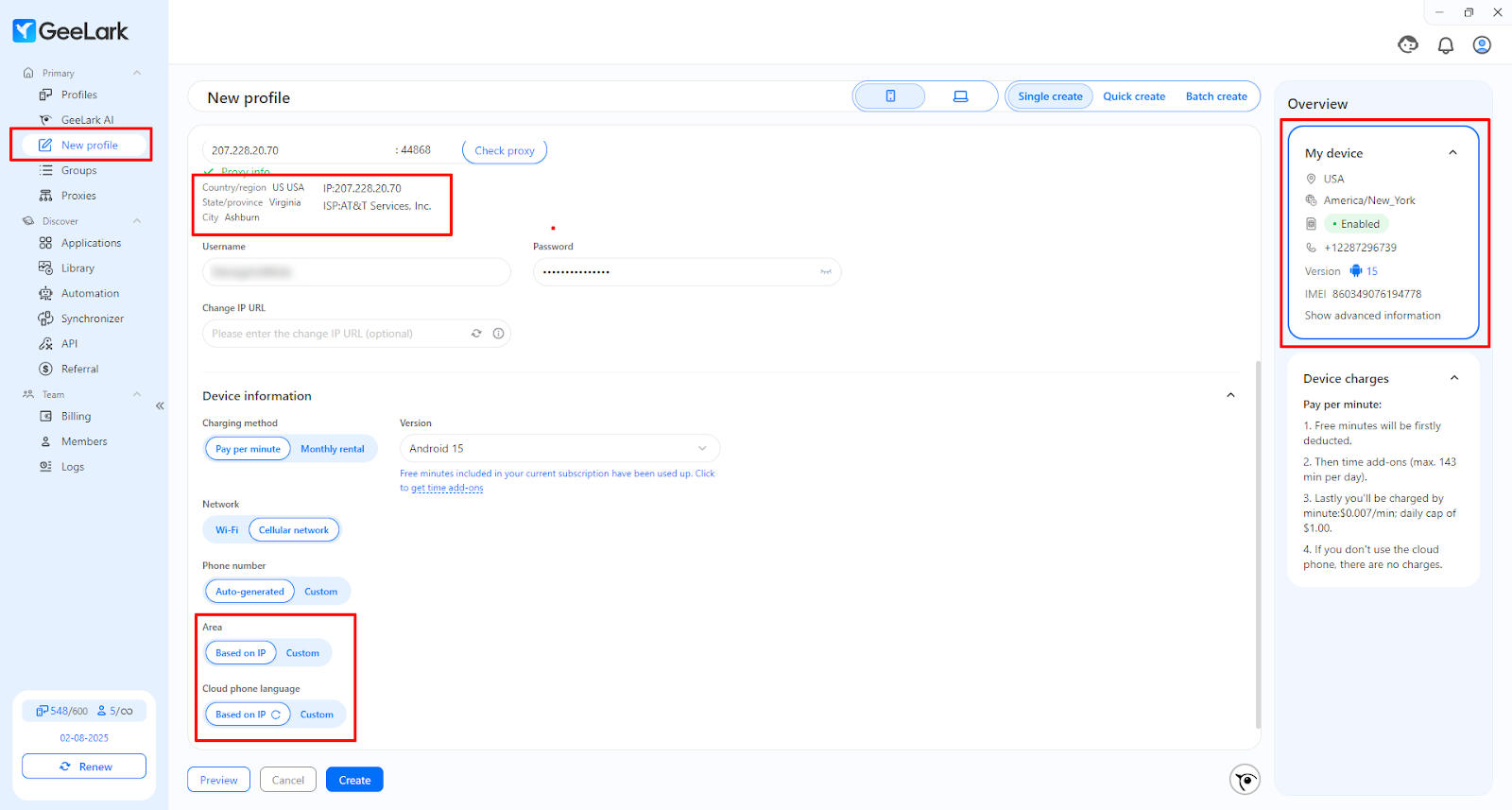Switch to Batch create tab

click(1216, 96)
